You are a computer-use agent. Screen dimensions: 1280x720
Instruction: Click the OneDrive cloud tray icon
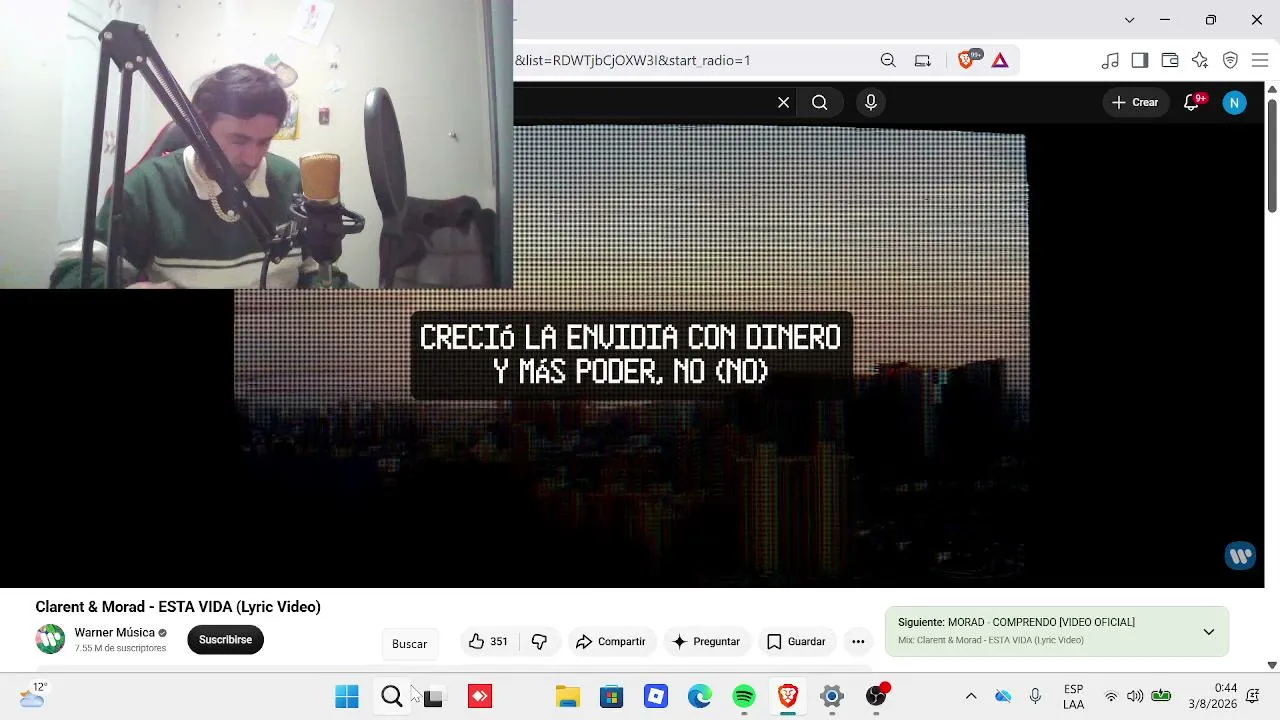pyautogui.click(x=1003, y=696)
